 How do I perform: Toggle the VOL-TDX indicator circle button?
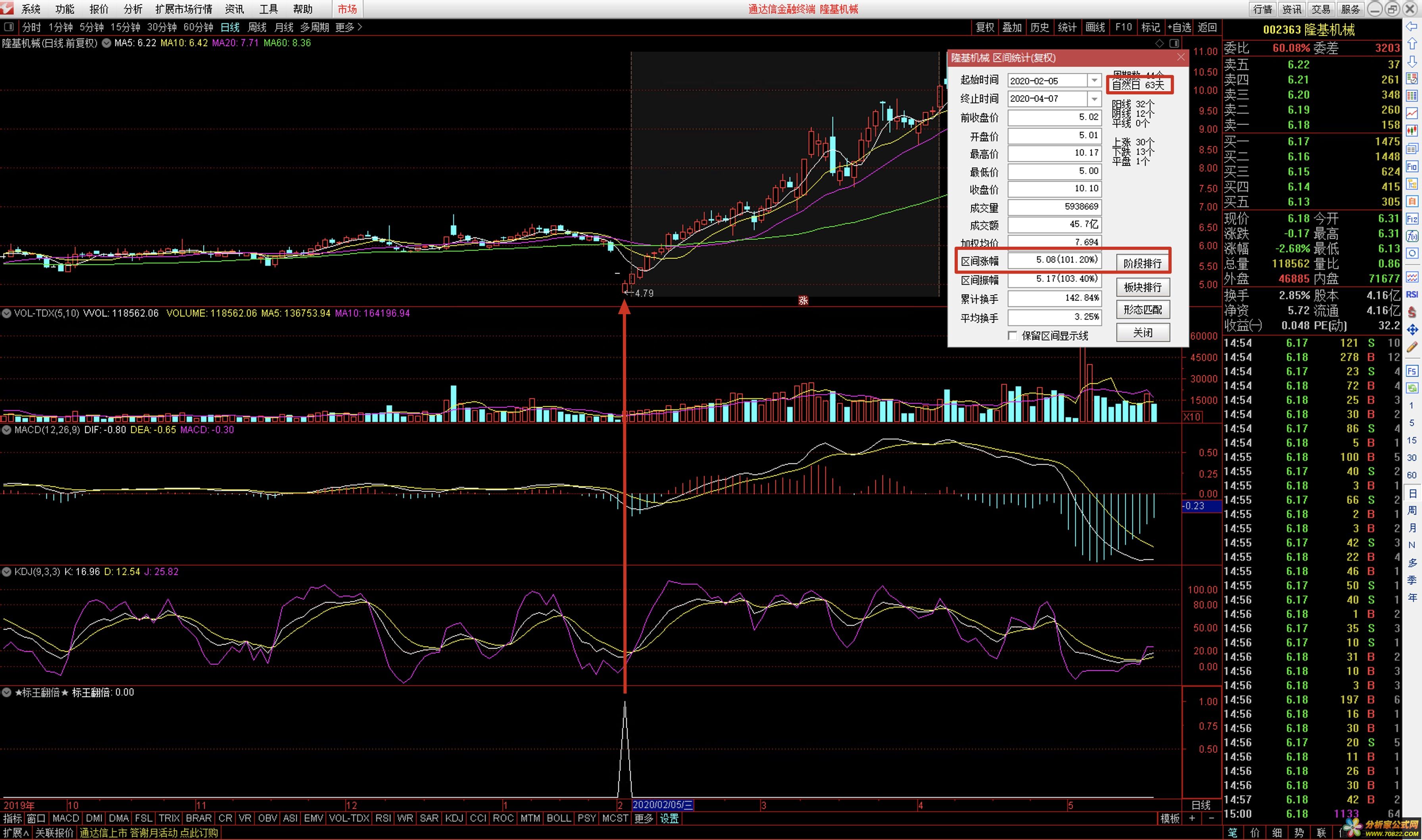[x=7, y=313]
